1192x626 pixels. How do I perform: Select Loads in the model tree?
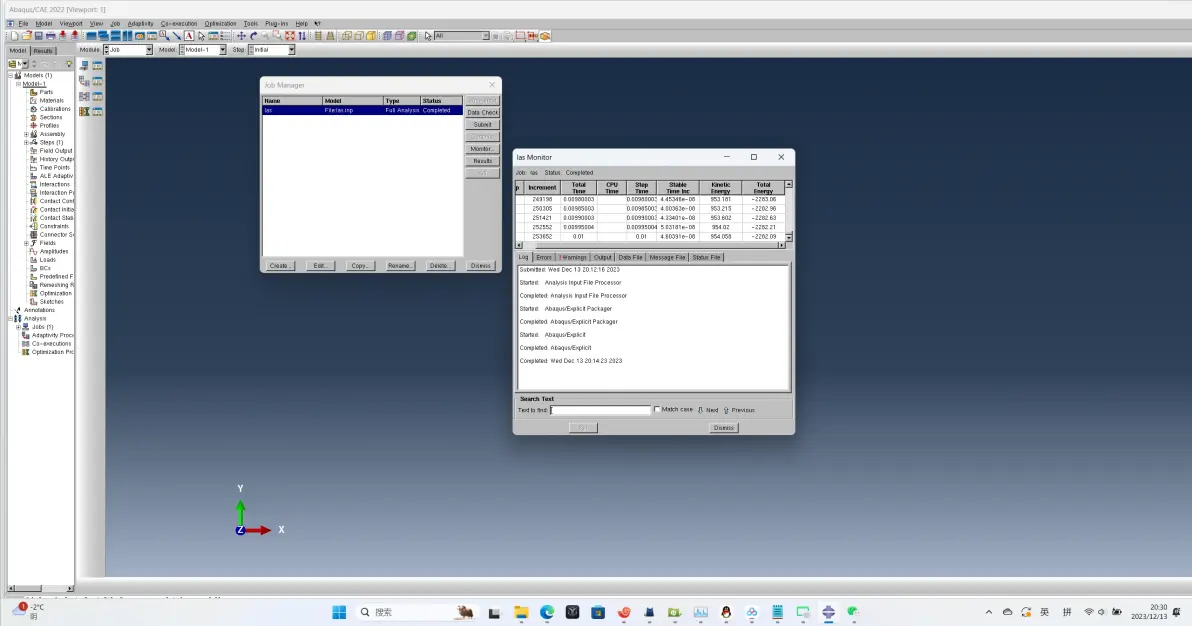[47, 260]
